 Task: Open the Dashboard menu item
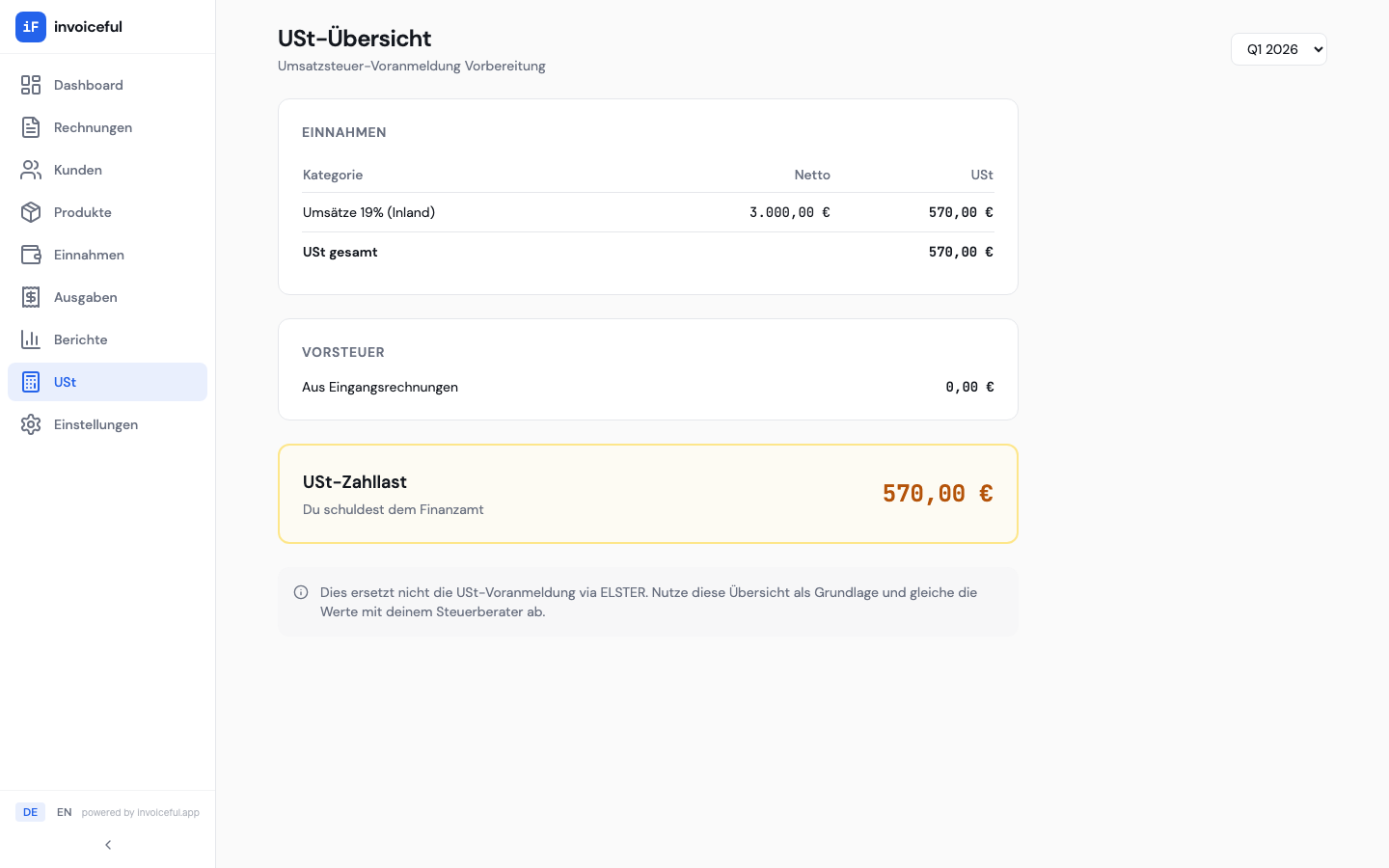click(x=107, y=85)
